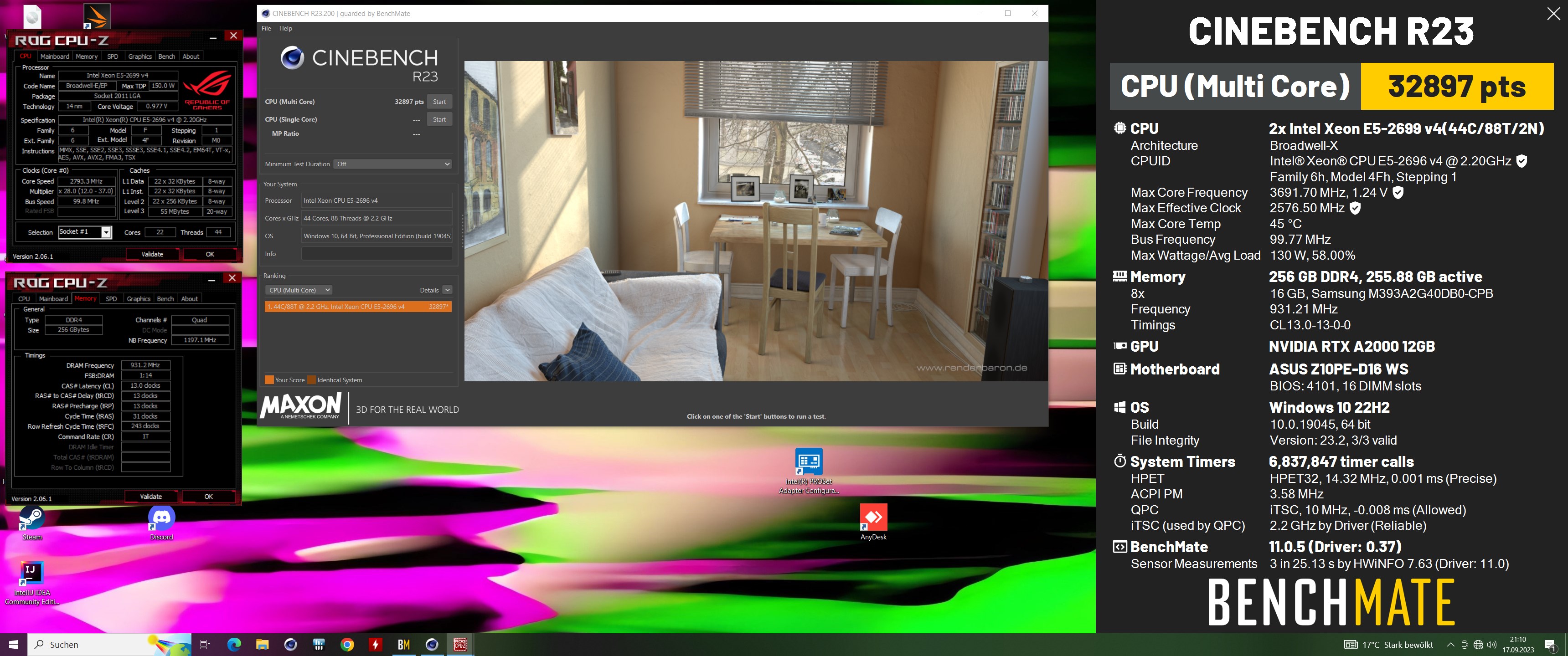The height and width of the screenshot is (656, 1568).
Task: Click Cores x GHz field in Cinebench
Action: pos(377,218)
